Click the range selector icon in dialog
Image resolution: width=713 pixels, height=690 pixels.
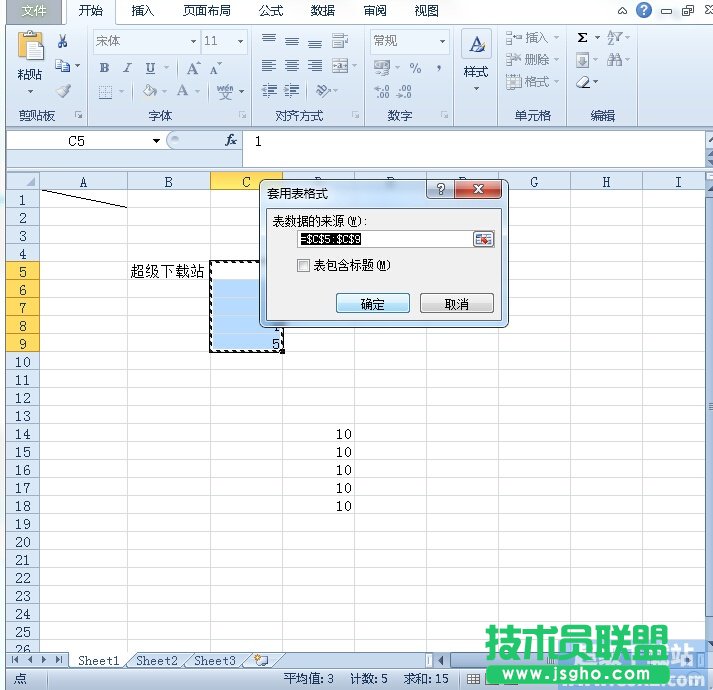(x=483, y=239)
